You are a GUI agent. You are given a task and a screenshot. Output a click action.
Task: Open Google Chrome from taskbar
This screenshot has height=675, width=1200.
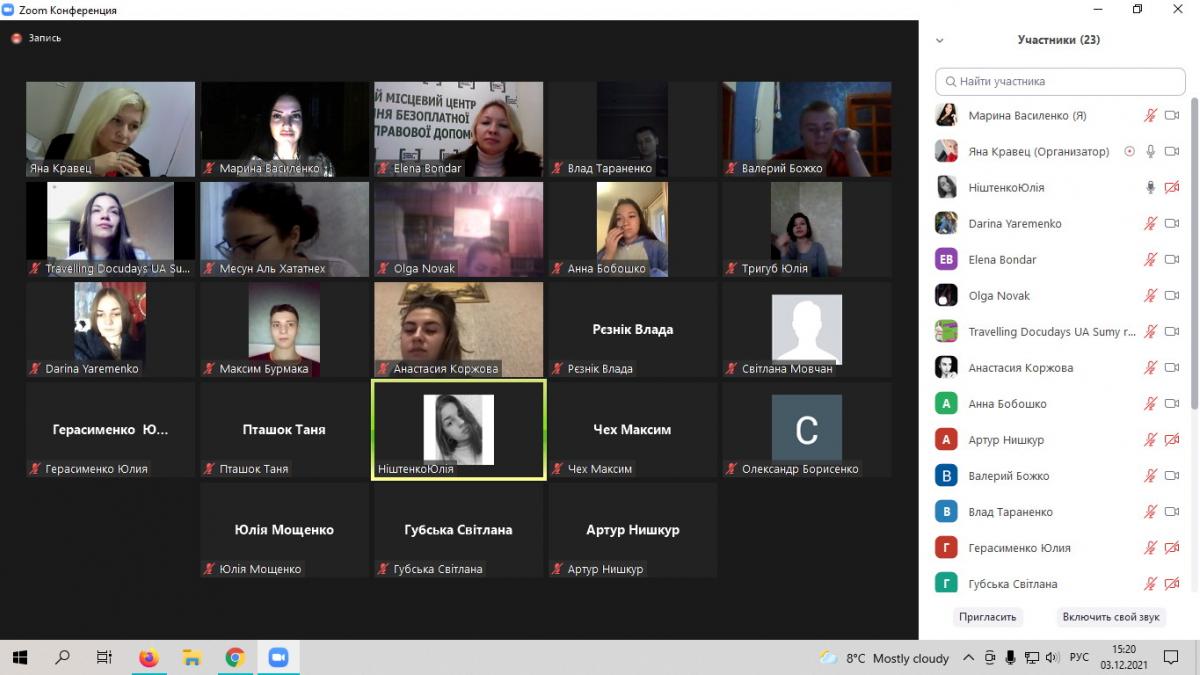coord(235,658)
